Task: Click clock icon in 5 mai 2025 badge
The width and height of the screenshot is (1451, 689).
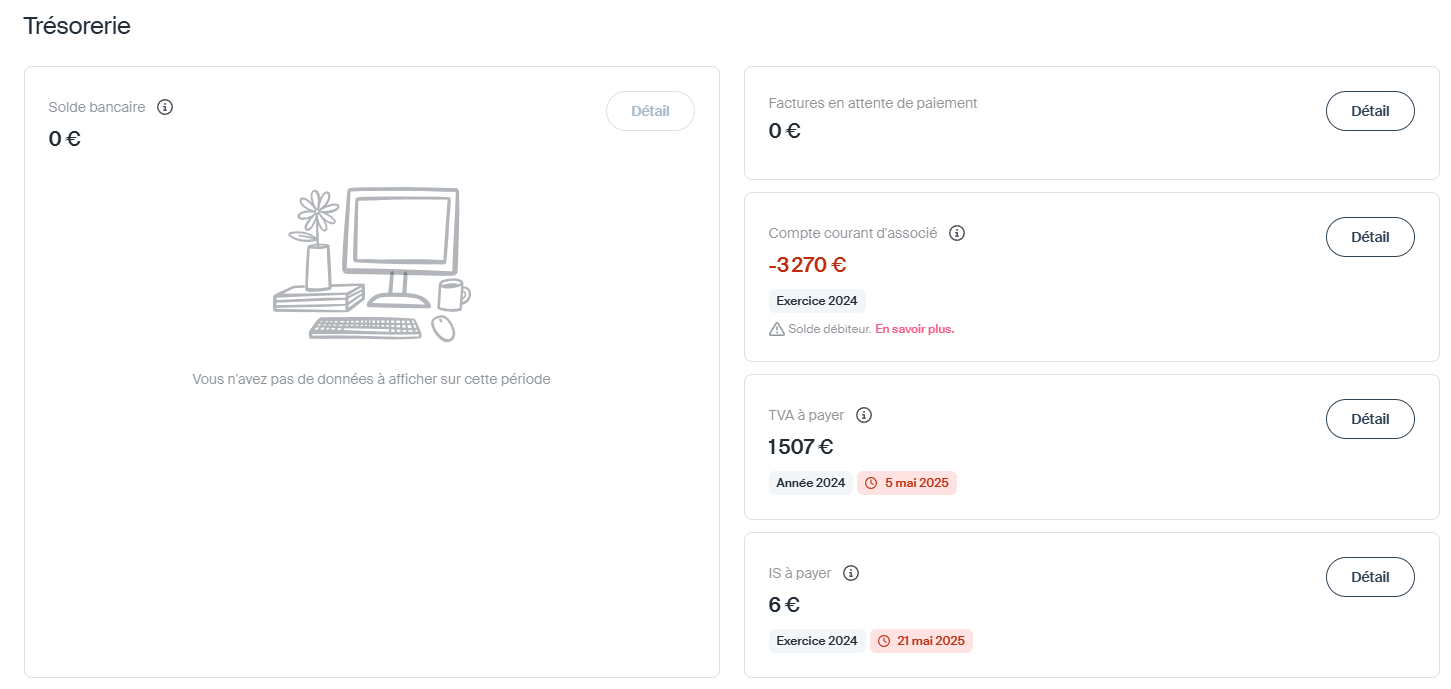Action: (871, 483)
